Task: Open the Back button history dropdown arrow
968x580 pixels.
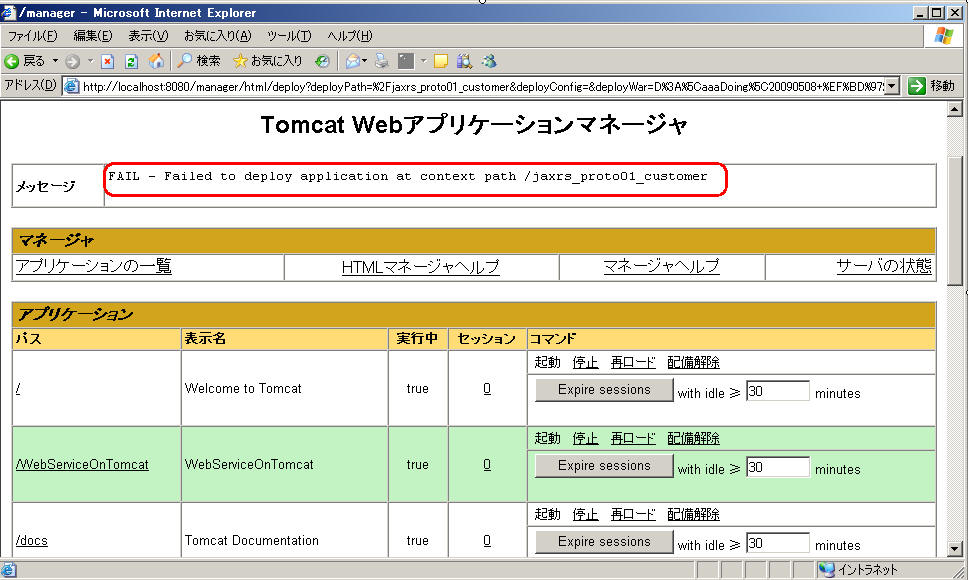Action: click(55, 61)
